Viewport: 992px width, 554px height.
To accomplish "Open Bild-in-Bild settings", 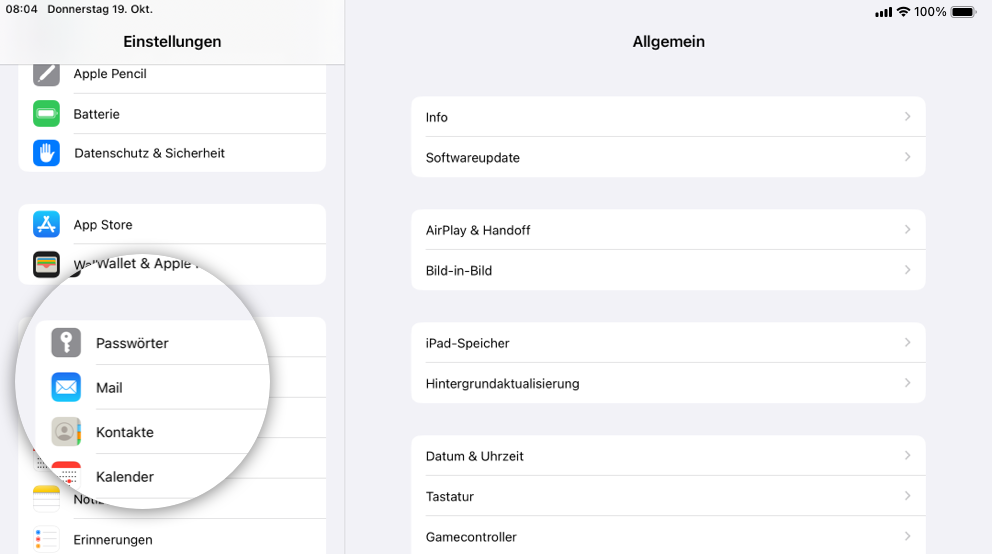I will 668,270.
